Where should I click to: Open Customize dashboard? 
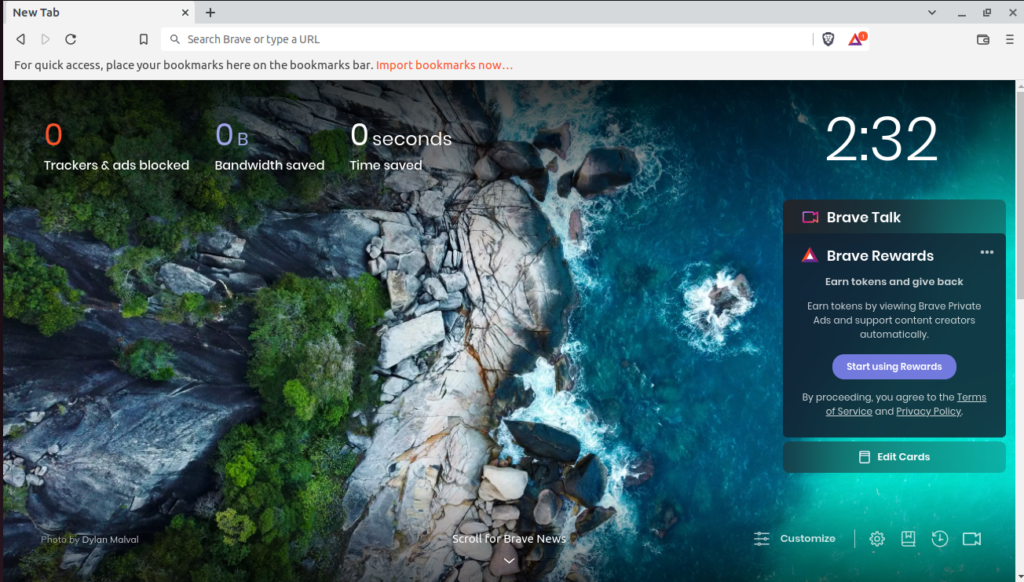795,539
